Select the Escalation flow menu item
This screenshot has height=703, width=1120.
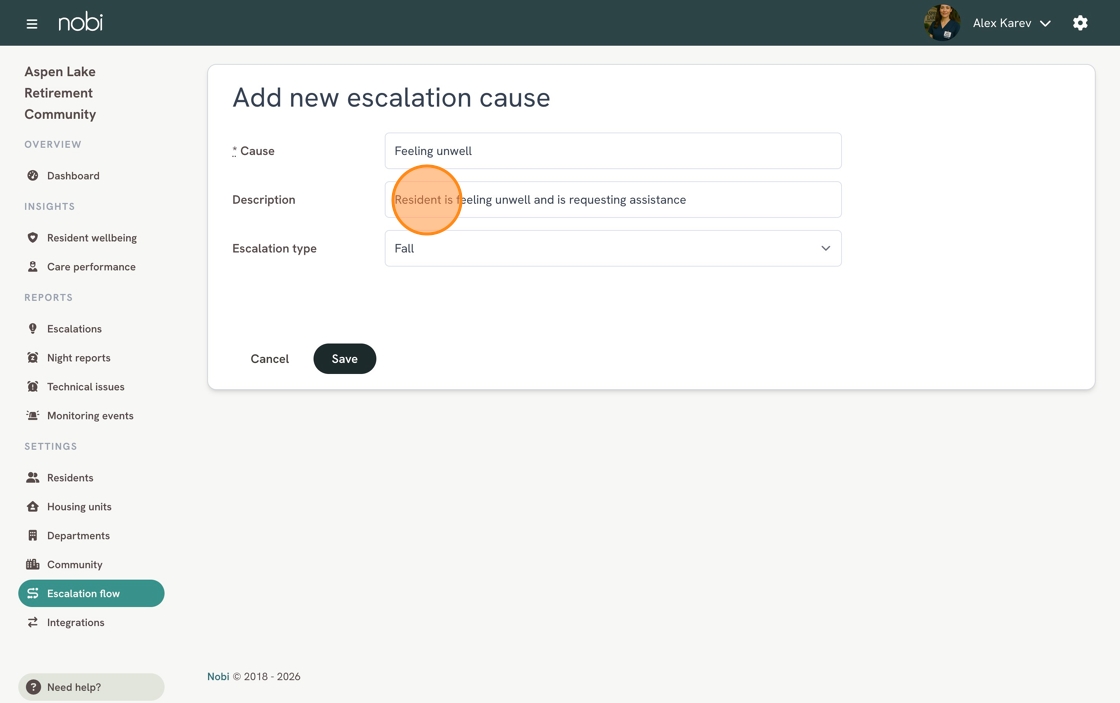(x=91, y=594)
